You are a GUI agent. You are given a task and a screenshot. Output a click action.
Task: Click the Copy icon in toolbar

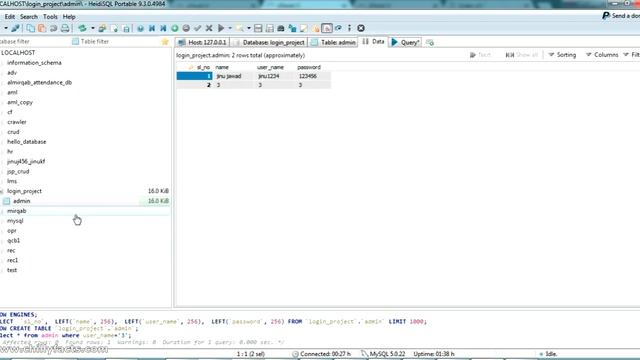(x=31, y=28)
